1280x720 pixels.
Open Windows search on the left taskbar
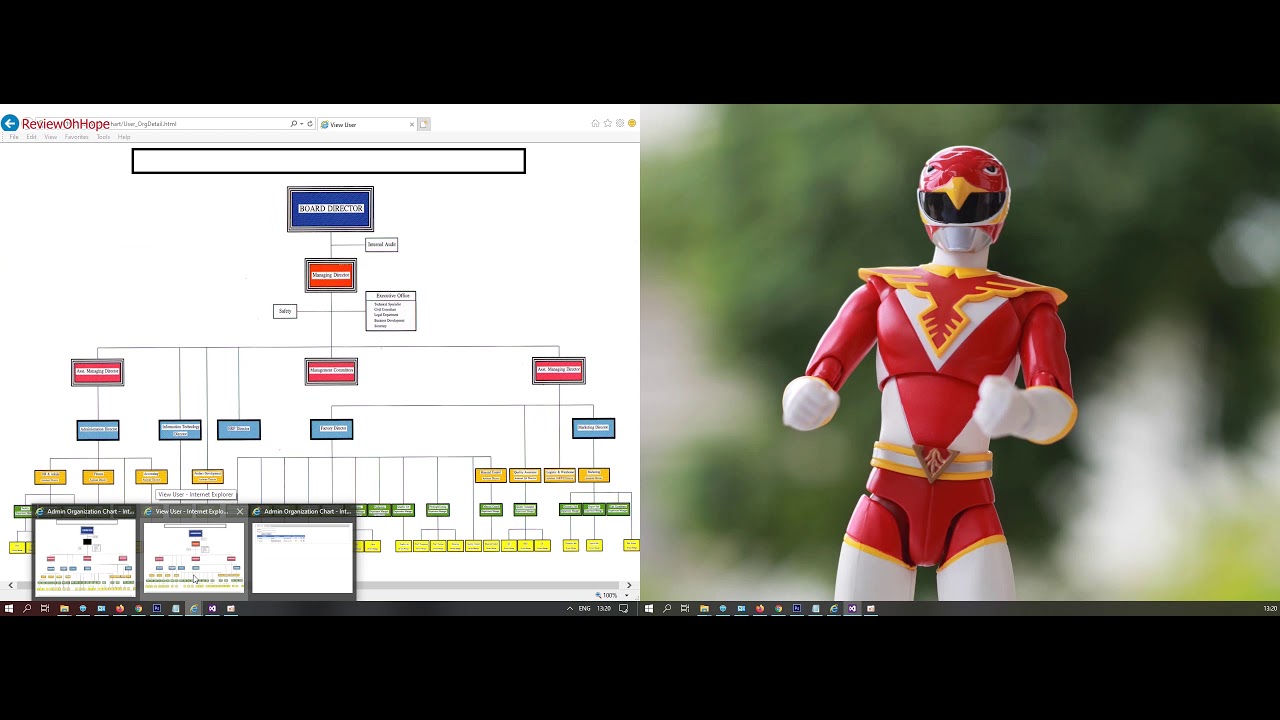27,608
